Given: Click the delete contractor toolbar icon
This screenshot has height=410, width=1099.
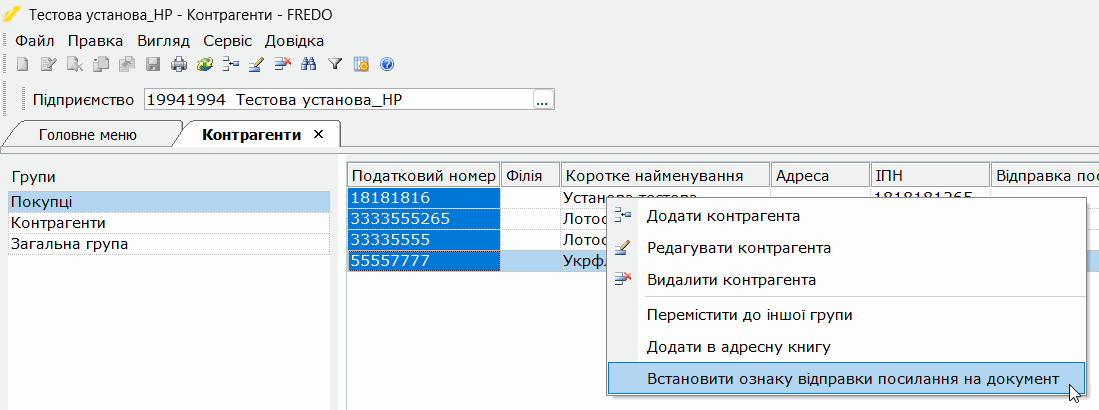Looking at the screenshot, I should coord(282,64).
